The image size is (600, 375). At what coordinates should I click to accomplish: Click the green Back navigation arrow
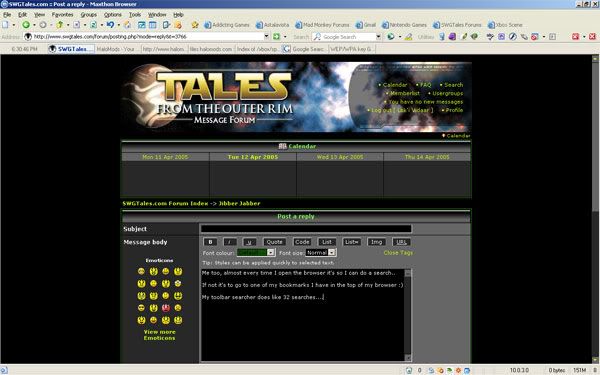(26, 25)
